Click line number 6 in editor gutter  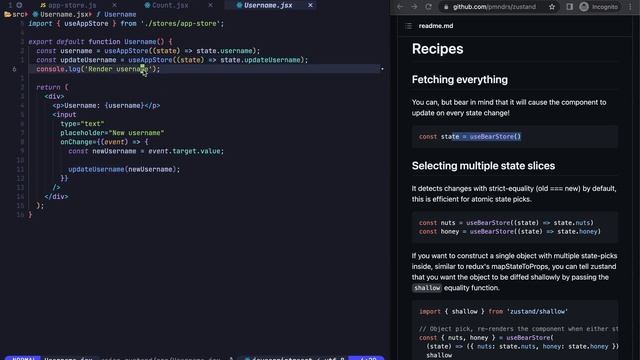pyautogui.click(x=14, y=69)
